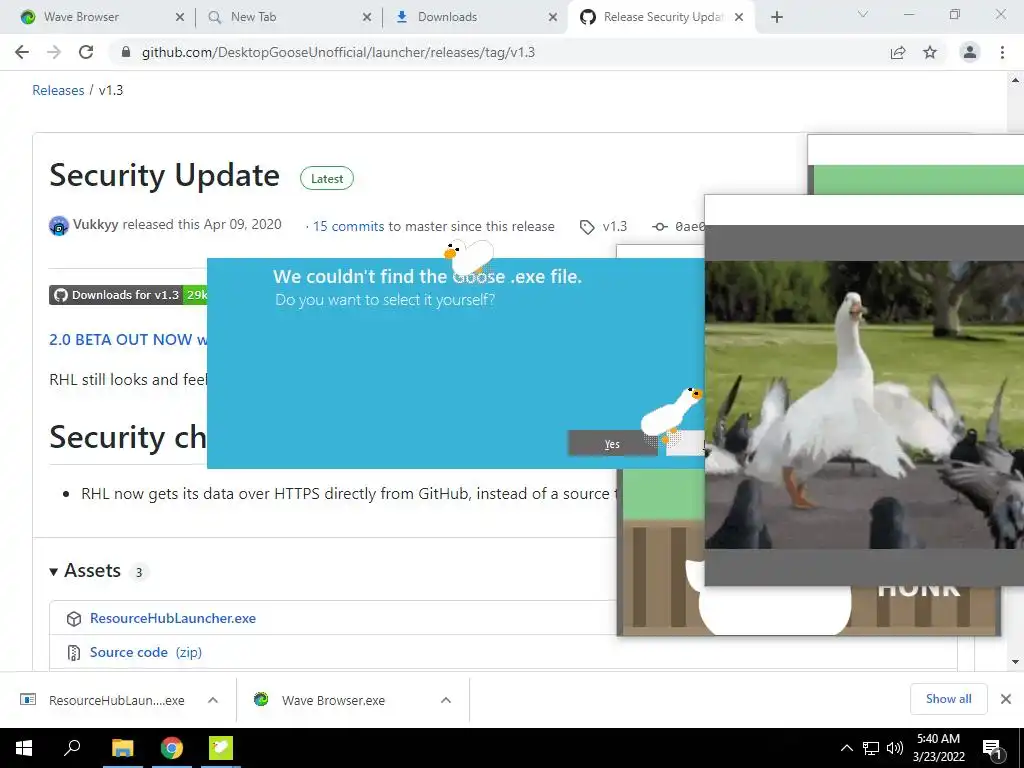This screenshot has height=768, width=1024.
Task: Expand options for ResourceHubLaun....exe download
Action: point(213,700)
